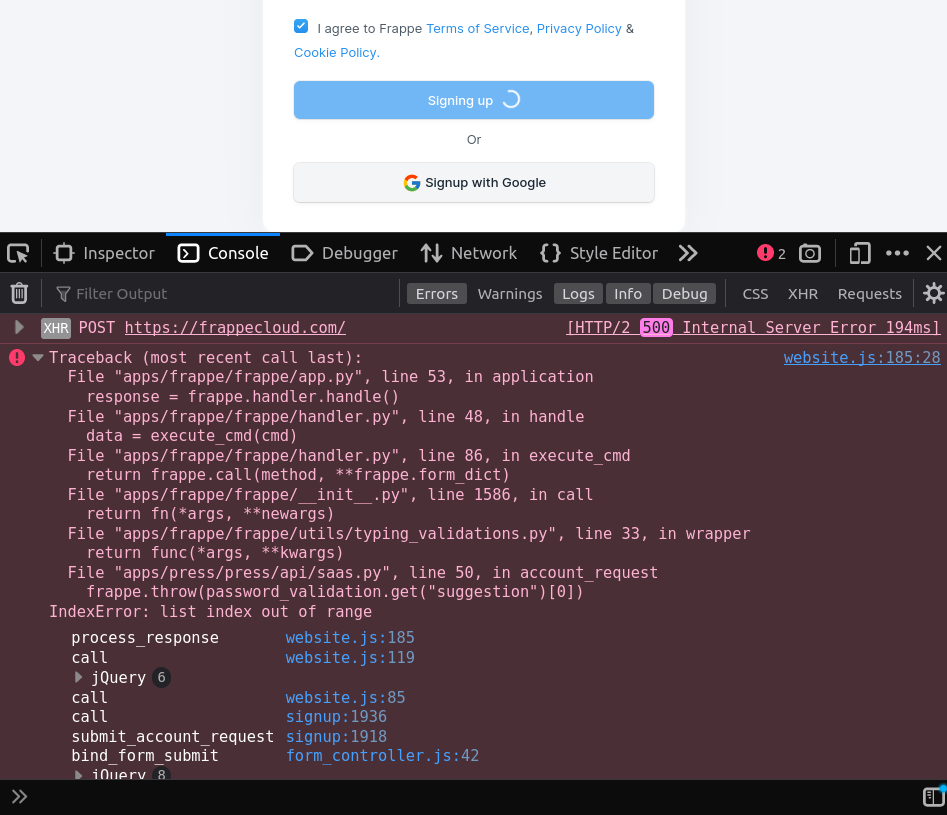Take a screenshot using the camera icon
Viewport: 947px width, 815px height.
click(x=809, y=253)
